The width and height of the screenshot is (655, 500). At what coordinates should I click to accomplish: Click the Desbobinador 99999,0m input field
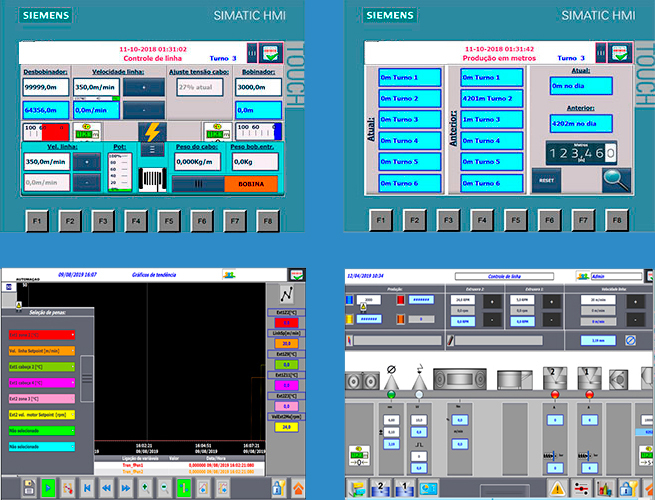click(x=46, y=87)
